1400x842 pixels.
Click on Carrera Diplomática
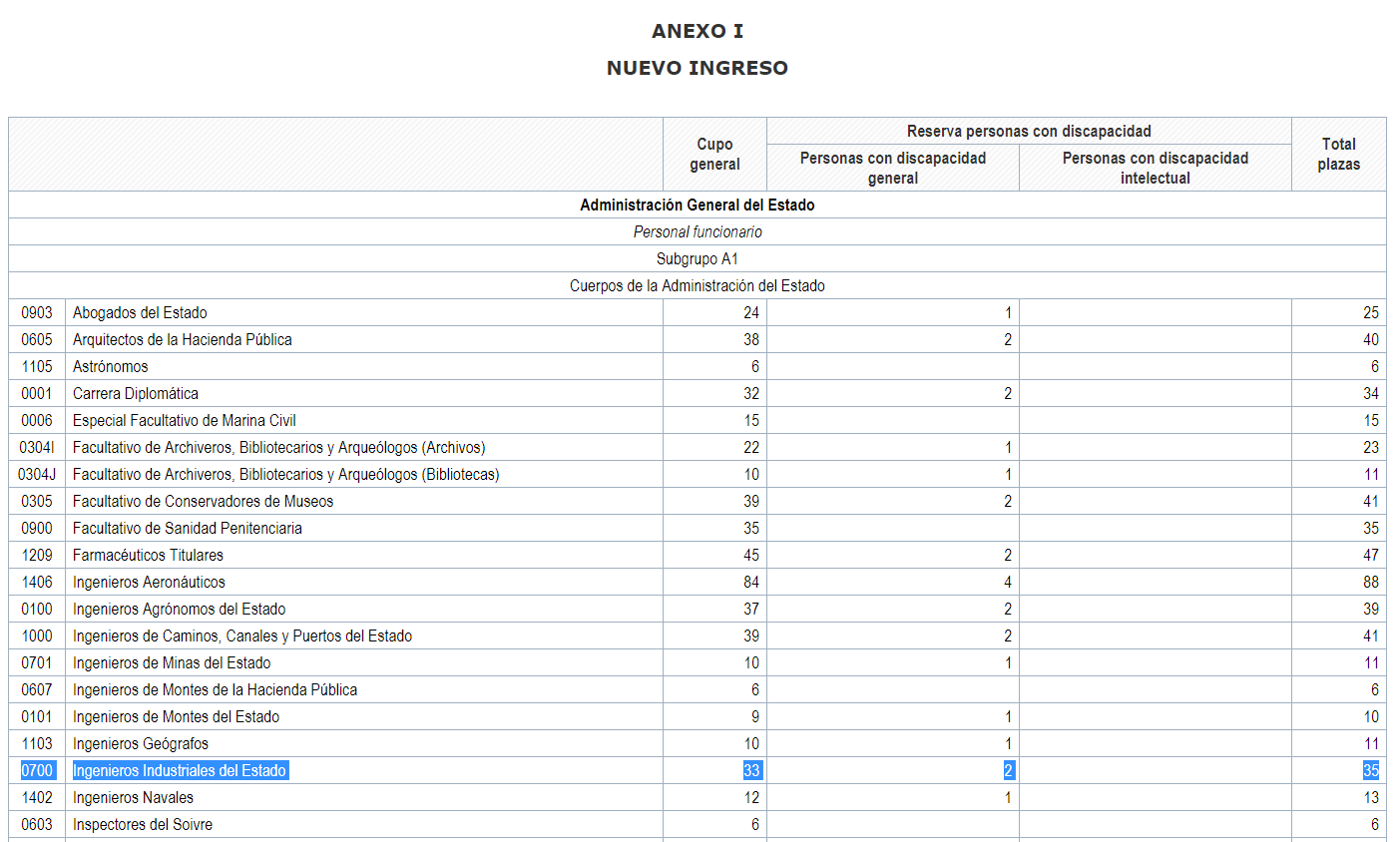coord(136,394)
